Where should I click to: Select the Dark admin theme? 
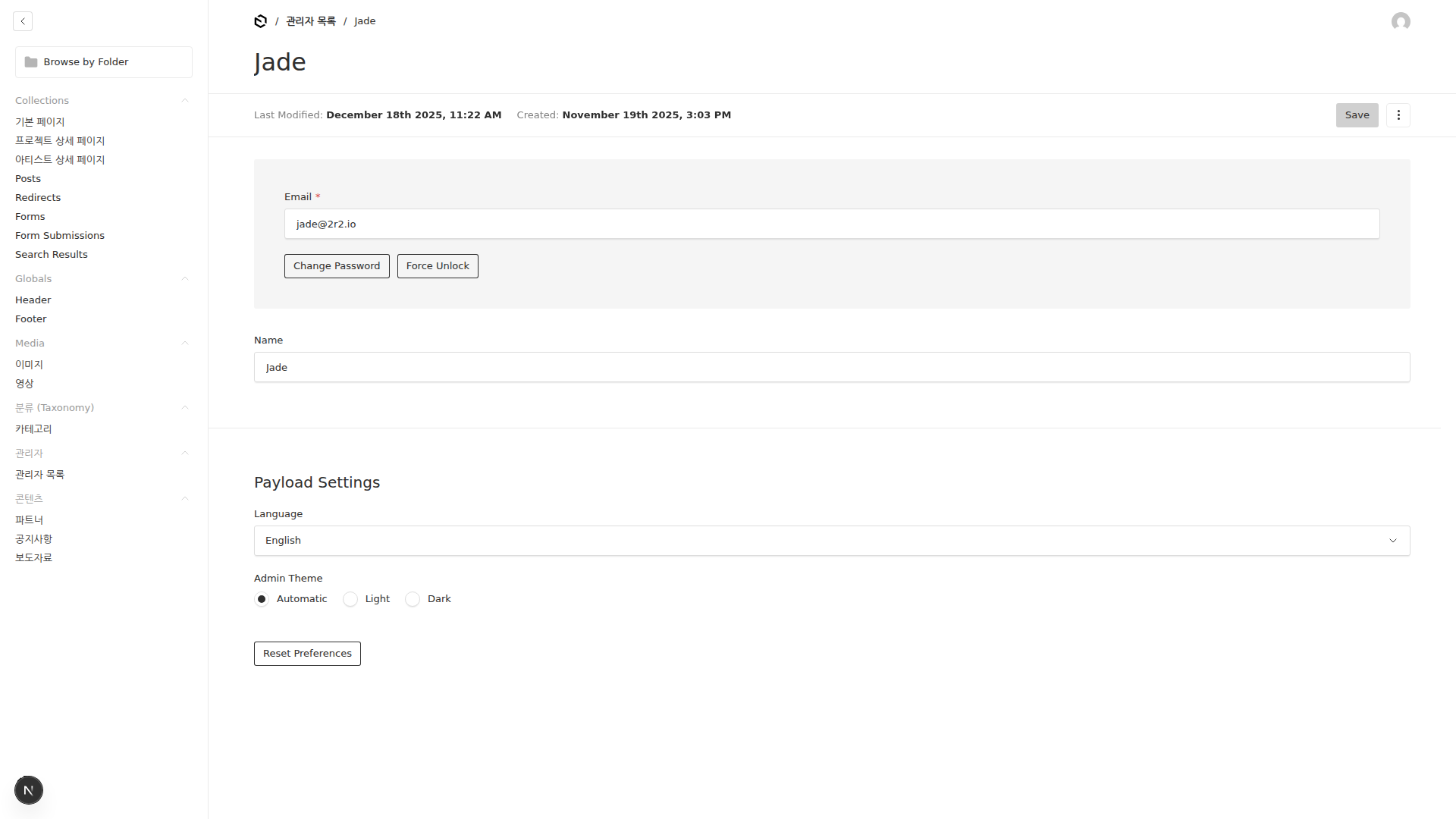413,599
